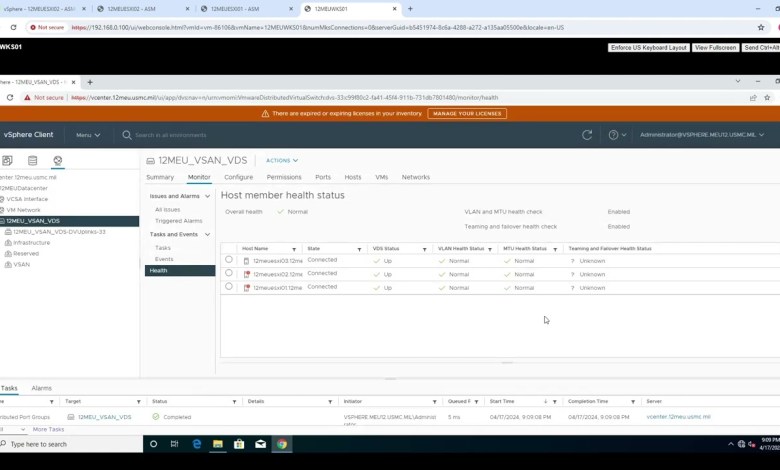Filter the Host Name column
Viewport: 780px width, 470px height.
(x=294, y=249)
